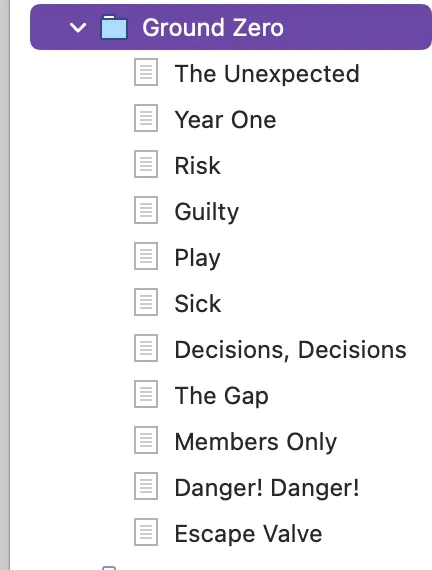This screenshot has width=432, height=570.
Task: Click the document icon next to Guilty
Action: pyautogui.click(x=146, y=210)
